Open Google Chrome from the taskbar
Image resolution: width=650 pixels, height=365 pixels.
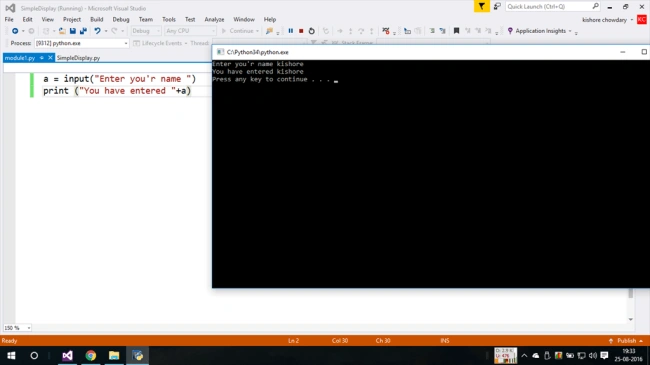pyautogui.click(x=91, y=355)
